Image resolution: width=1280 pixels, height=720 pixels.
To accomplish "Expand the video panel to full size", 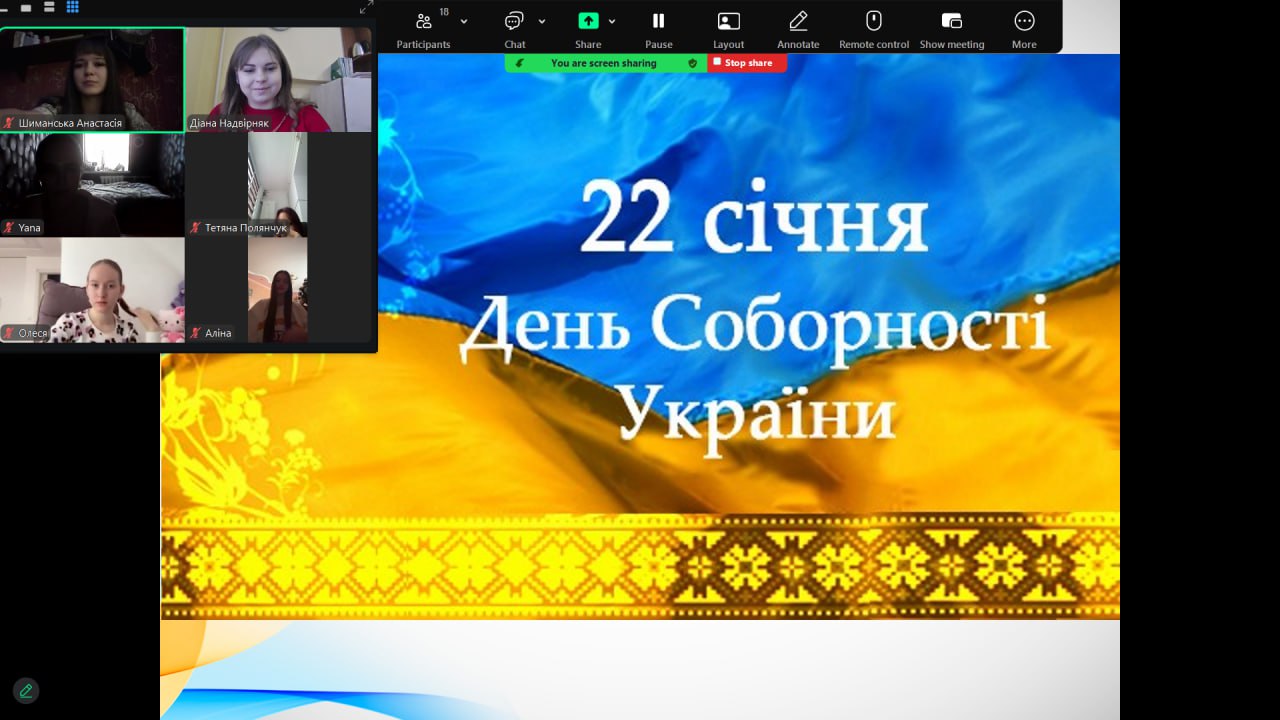I will pos(366,8).
